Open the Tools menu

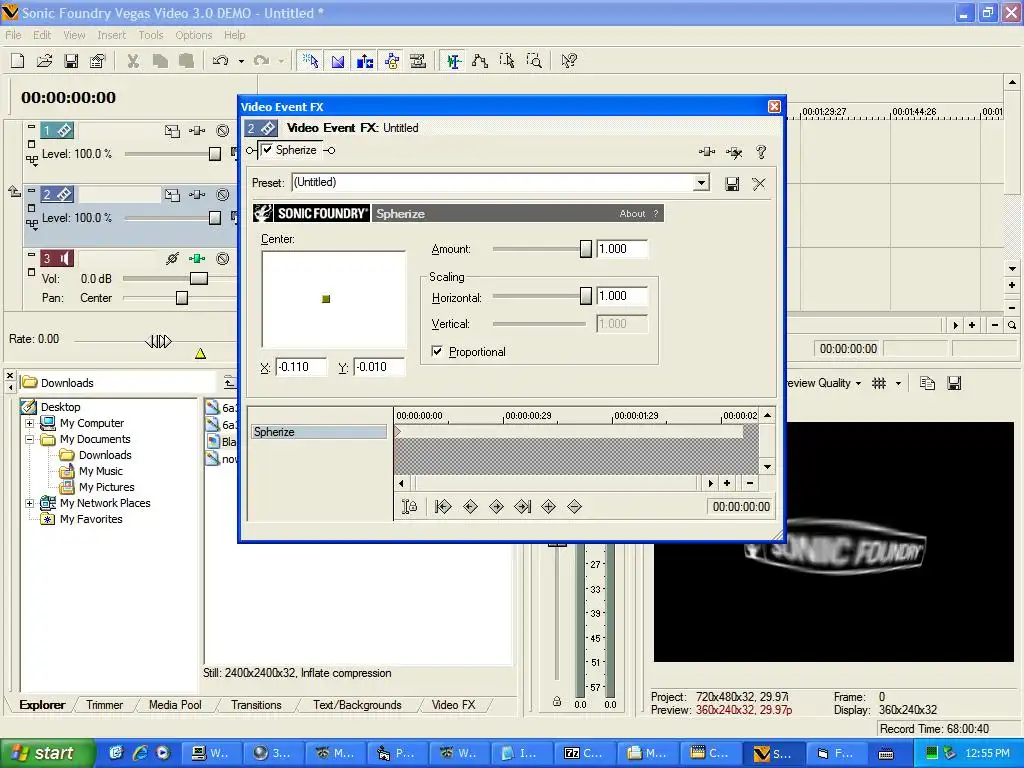coord(151,35)
